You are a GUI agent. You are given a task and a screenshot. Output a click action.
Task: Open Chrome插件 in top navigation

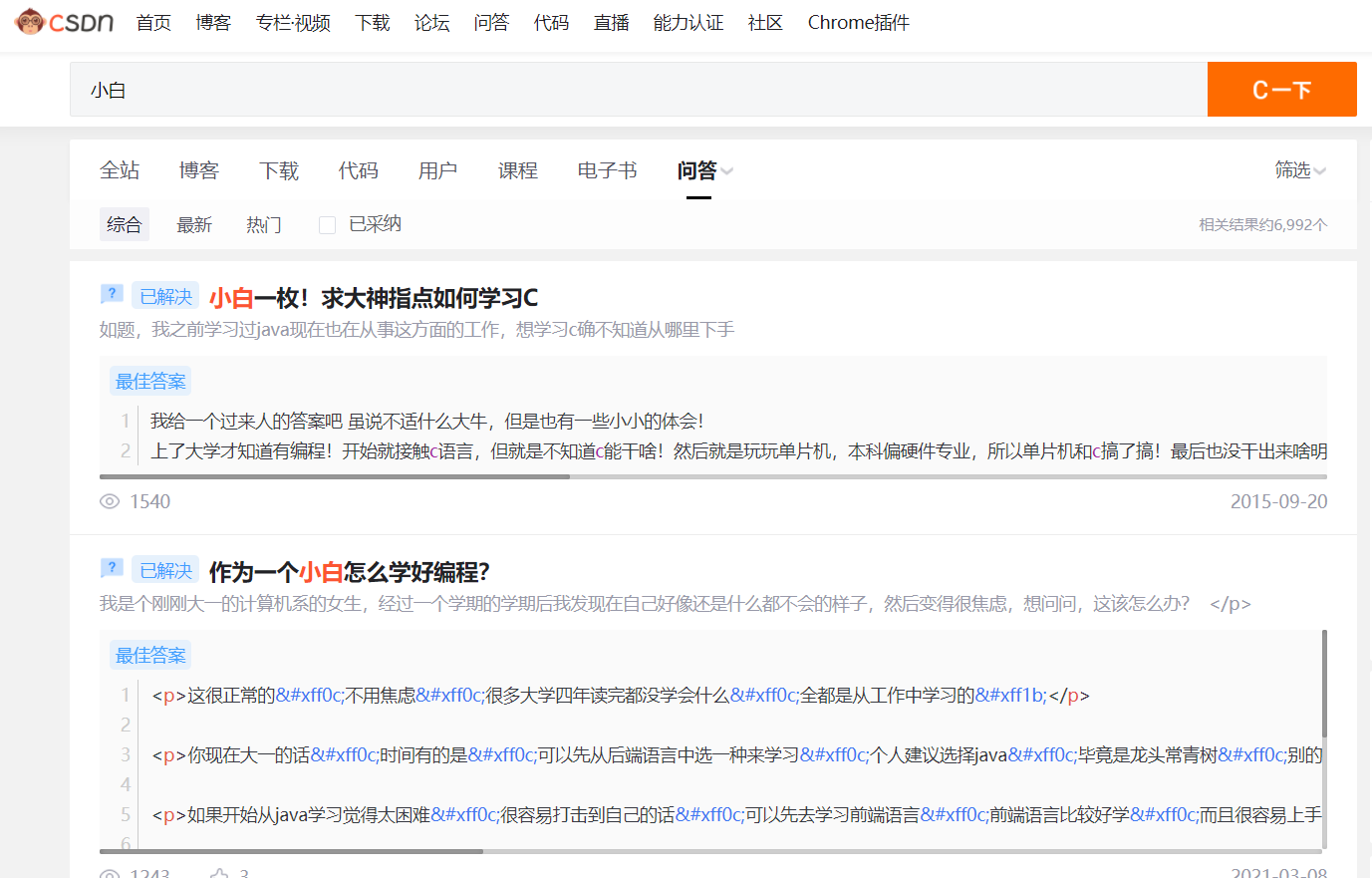[x=858, y=22]
